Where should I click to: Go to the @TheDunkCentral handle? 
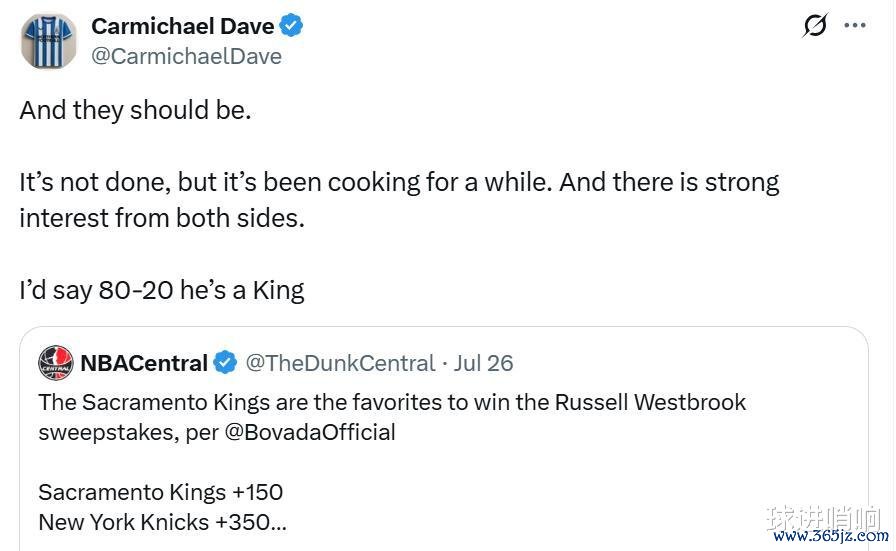340,363
